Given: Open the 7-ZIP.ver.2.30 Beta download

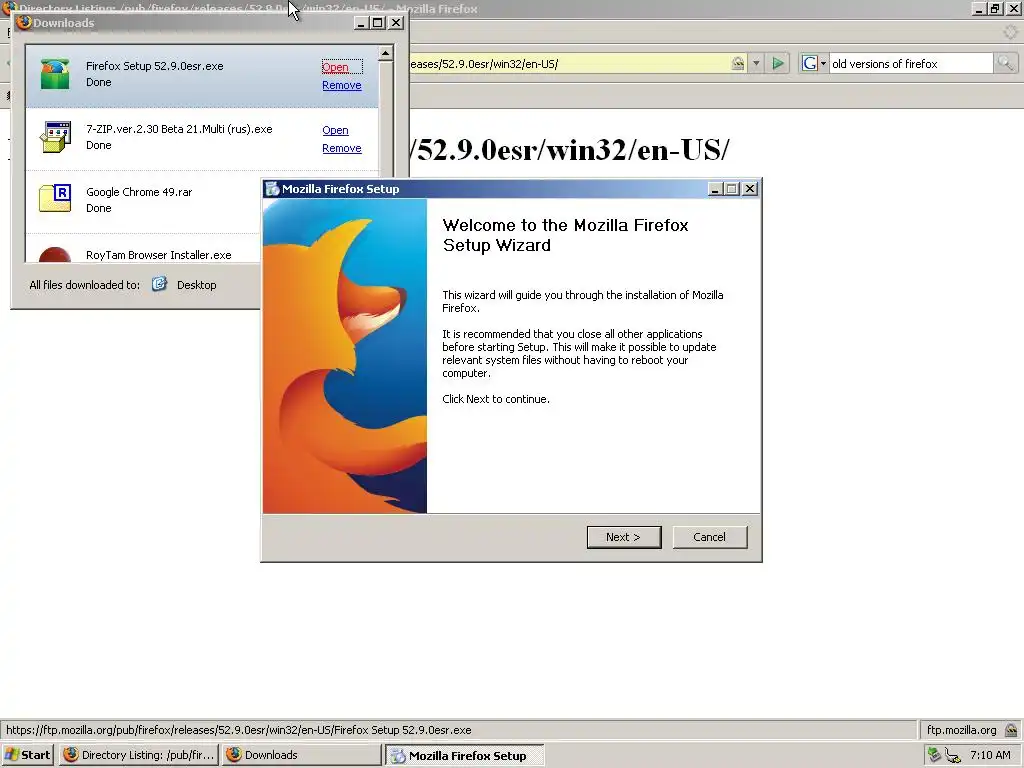Looking at the screenshot, I should pos(335,130).
